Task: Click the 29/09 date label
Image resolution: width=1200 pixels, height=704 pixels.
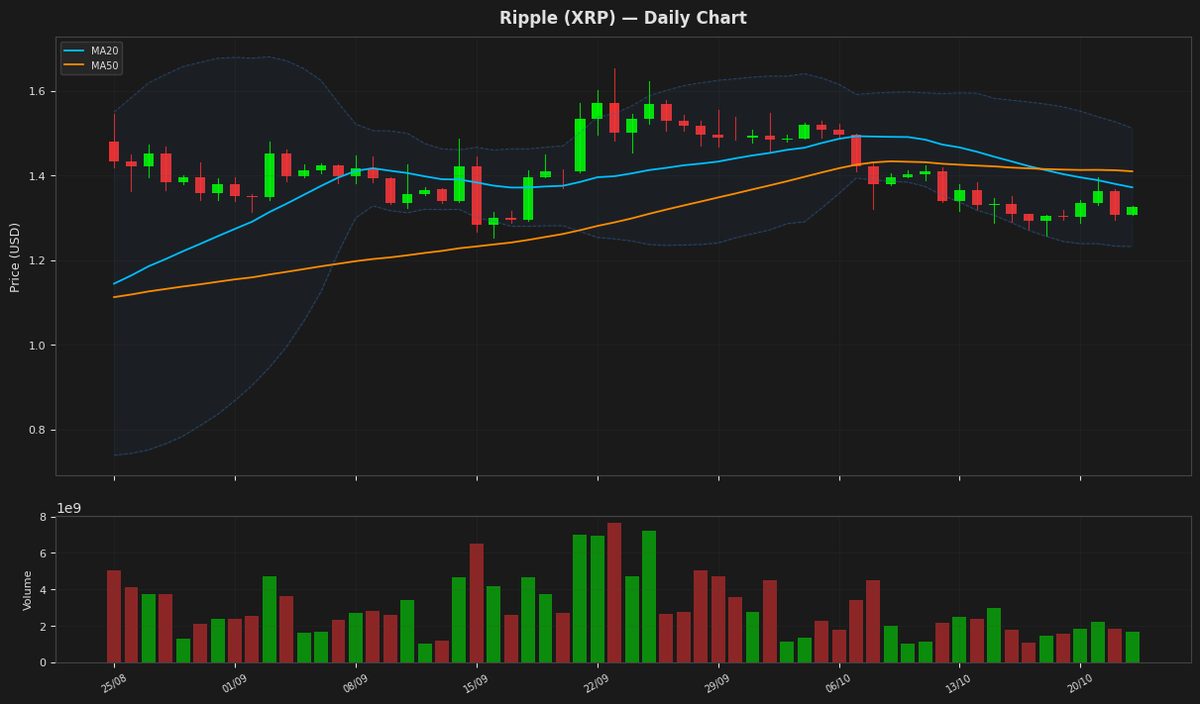Action: pyautogui.click(x=718, y=683)
